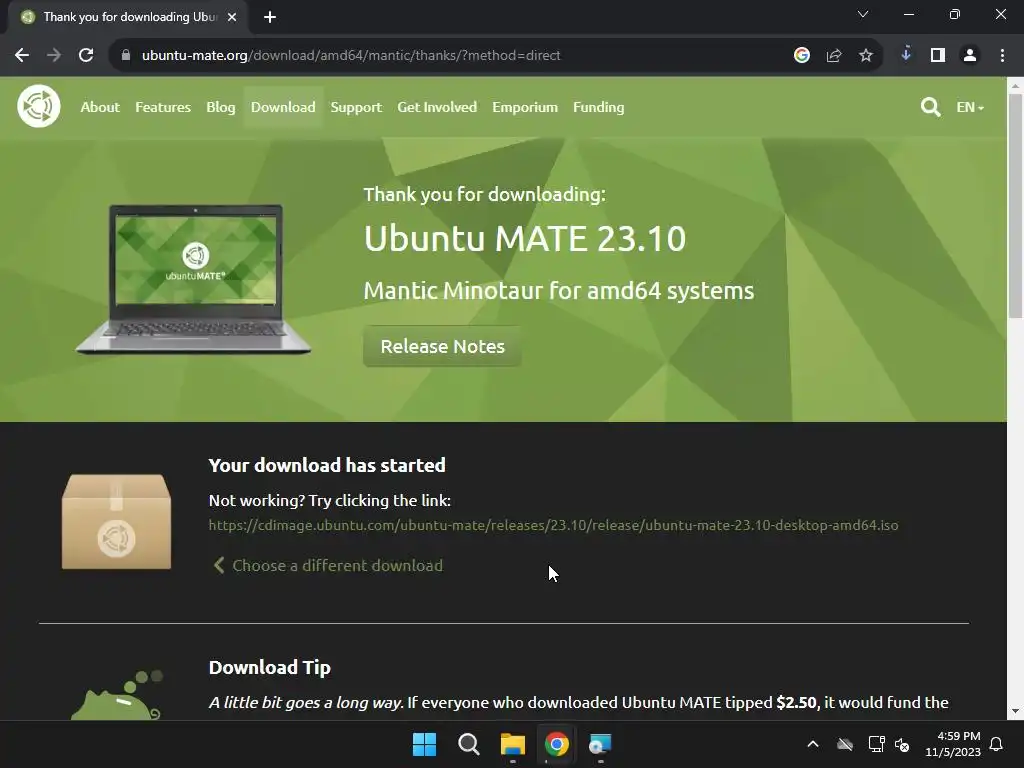Go back with the browser back arrow
The height and width of the screenshot is (768, 1024).
[x=22, y=56]
